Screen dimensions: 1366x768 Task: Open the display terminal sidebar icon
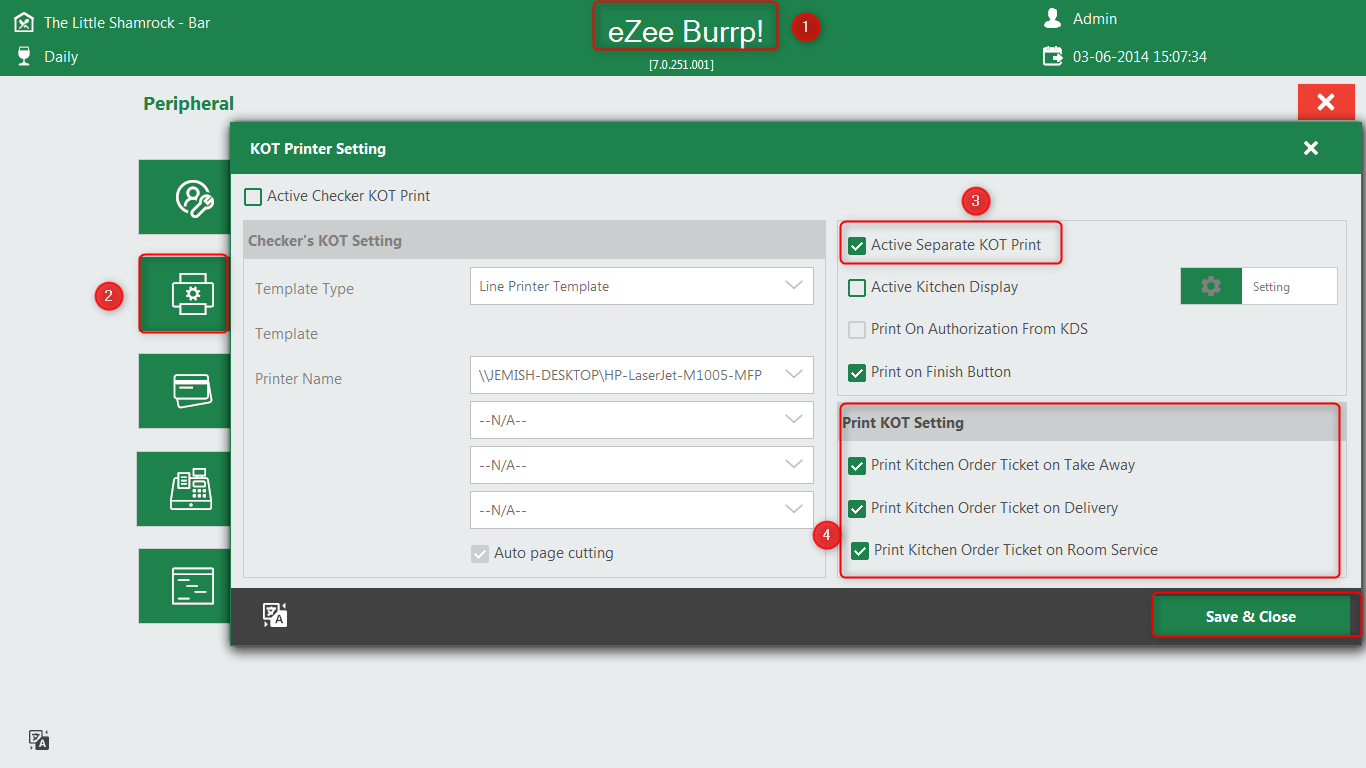pos(192,586)
